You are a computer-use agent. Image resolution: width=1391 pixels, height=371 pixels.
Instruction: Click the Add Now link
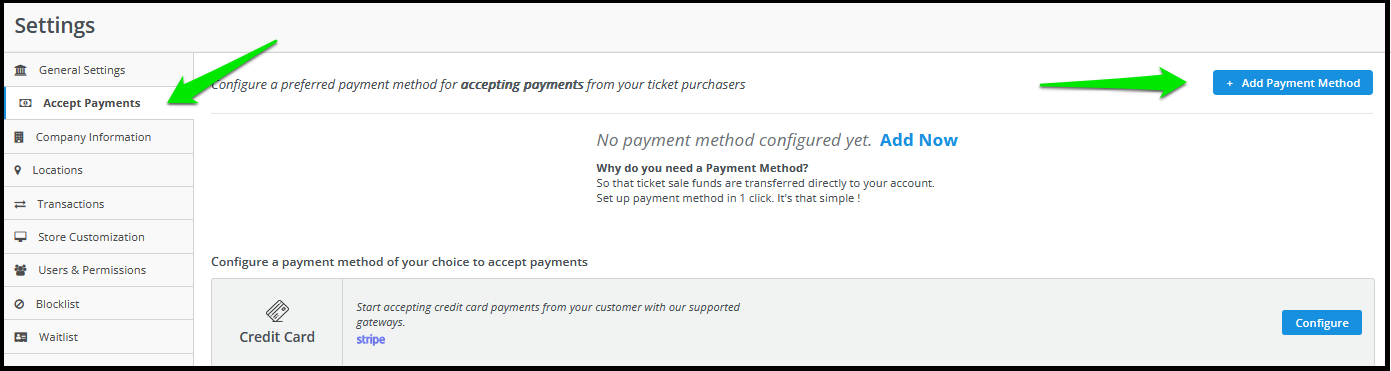(919, 140)
